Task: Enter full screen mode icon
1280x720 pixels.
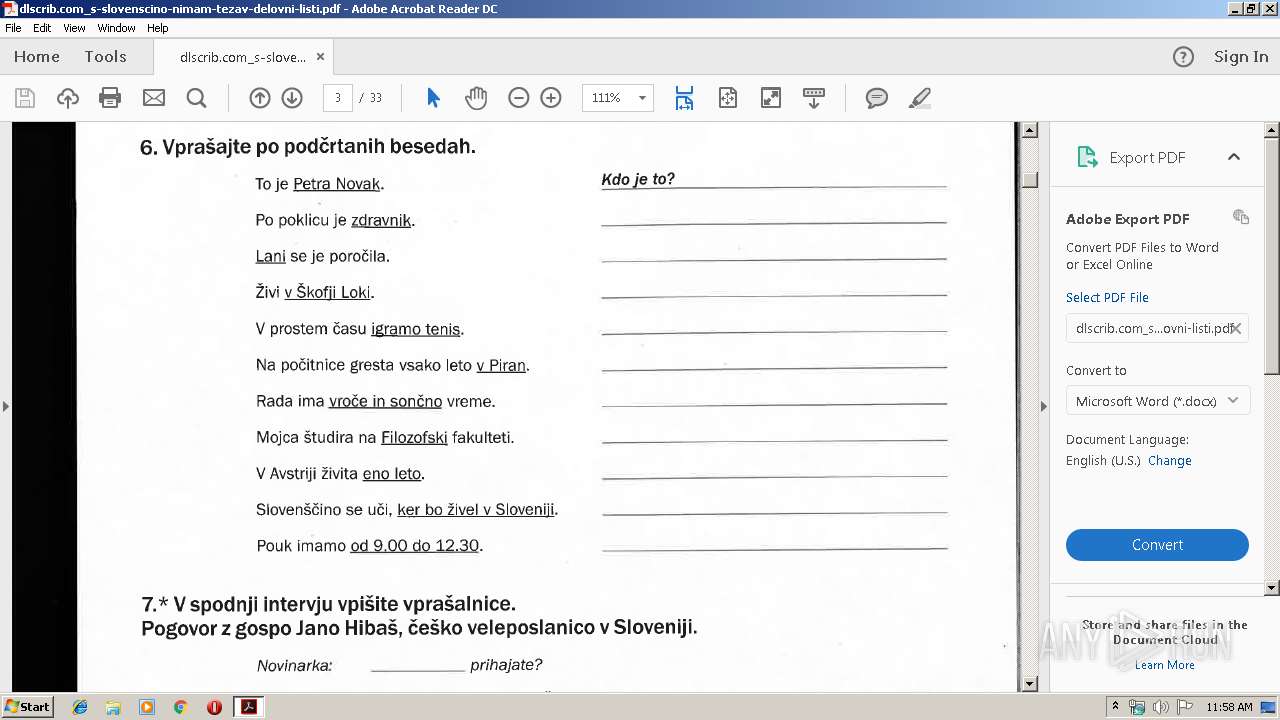Action: [771, 98]
